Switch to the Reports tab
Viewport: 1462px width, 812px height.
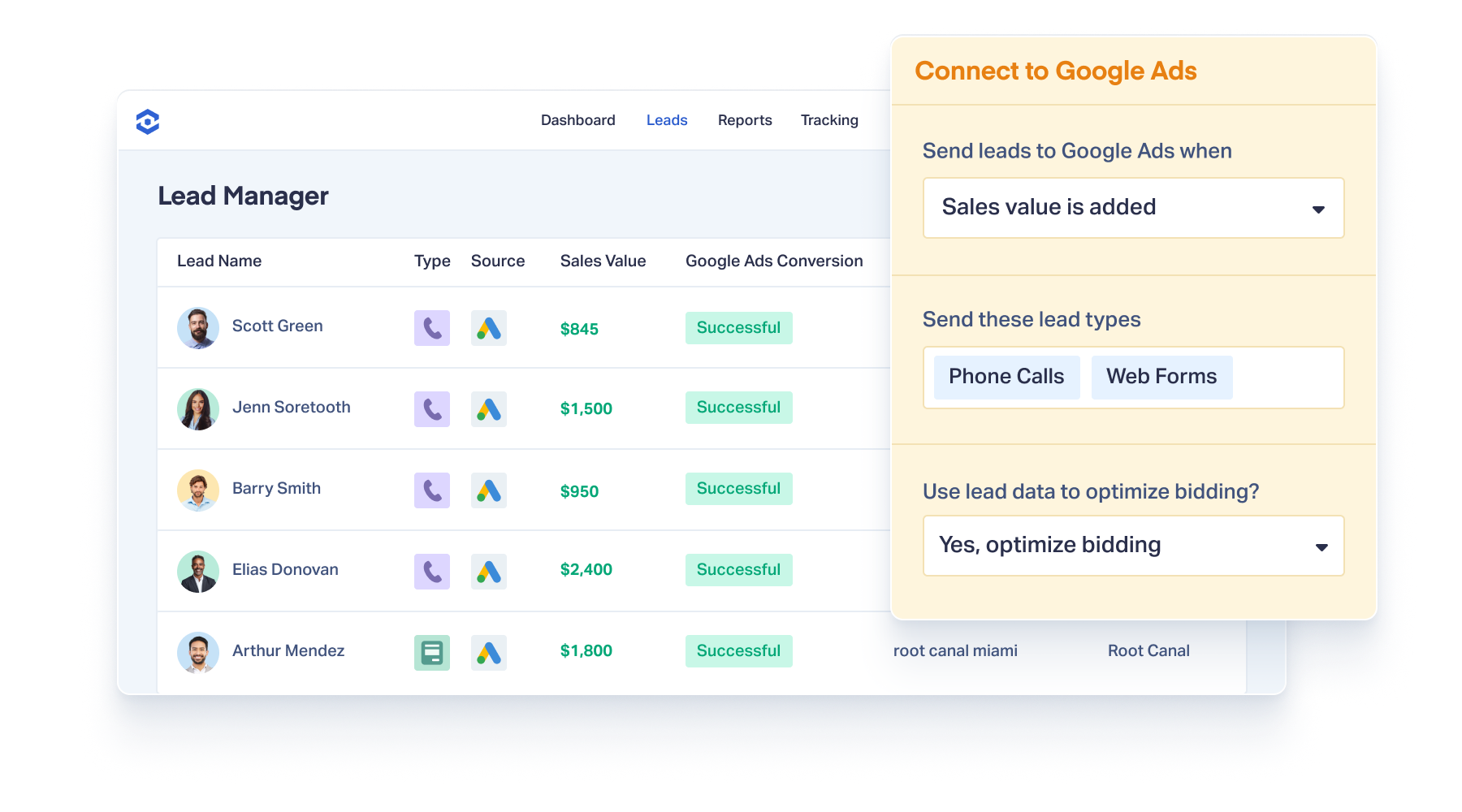tap(745, 120)
